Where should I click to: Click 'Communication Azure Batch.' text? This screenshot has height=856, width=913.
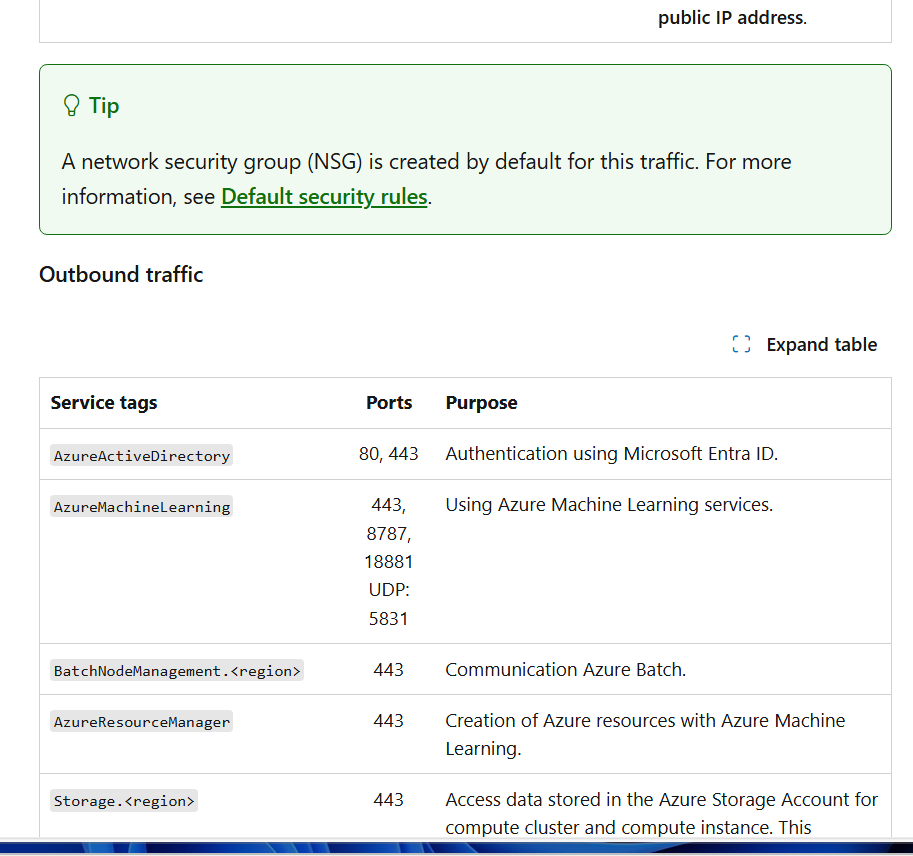click(x=565, y=670)
